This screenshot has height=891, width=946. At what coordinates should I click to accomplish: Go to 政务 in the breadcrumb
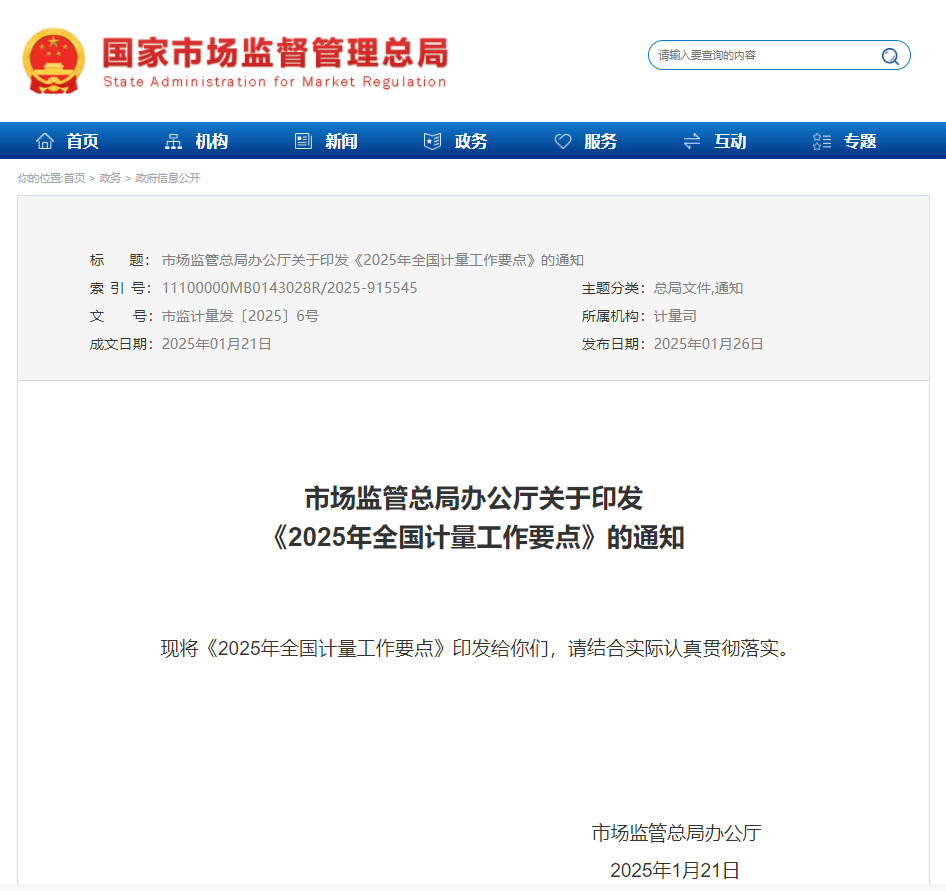[110, 178]
